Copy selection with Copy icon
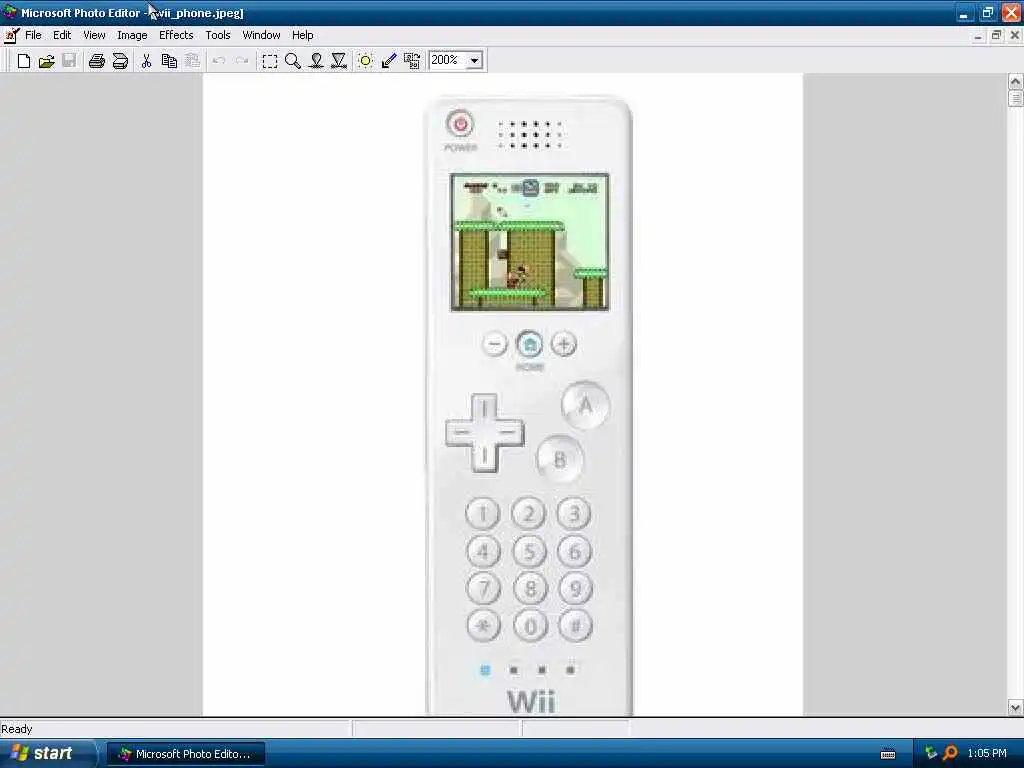1024x768 pixels. 169,61
